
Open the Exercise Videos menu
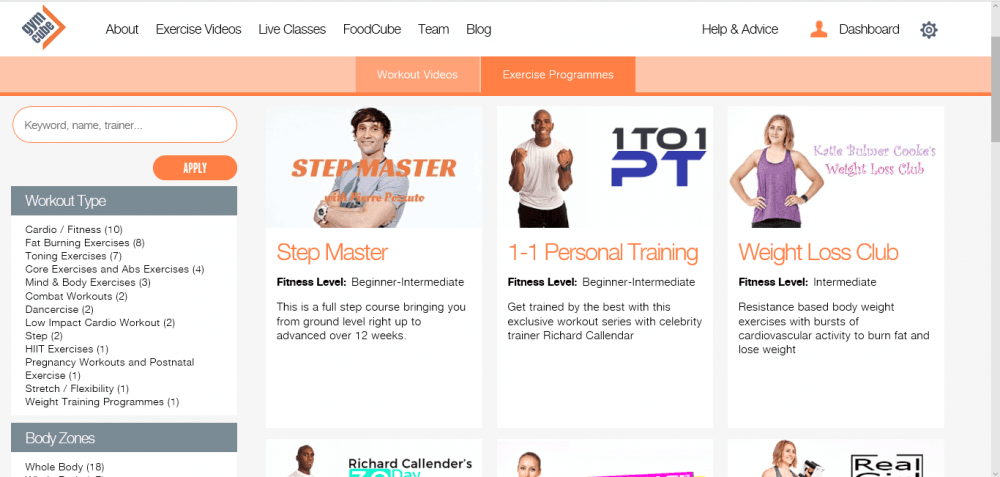click(x=198, y=29)
